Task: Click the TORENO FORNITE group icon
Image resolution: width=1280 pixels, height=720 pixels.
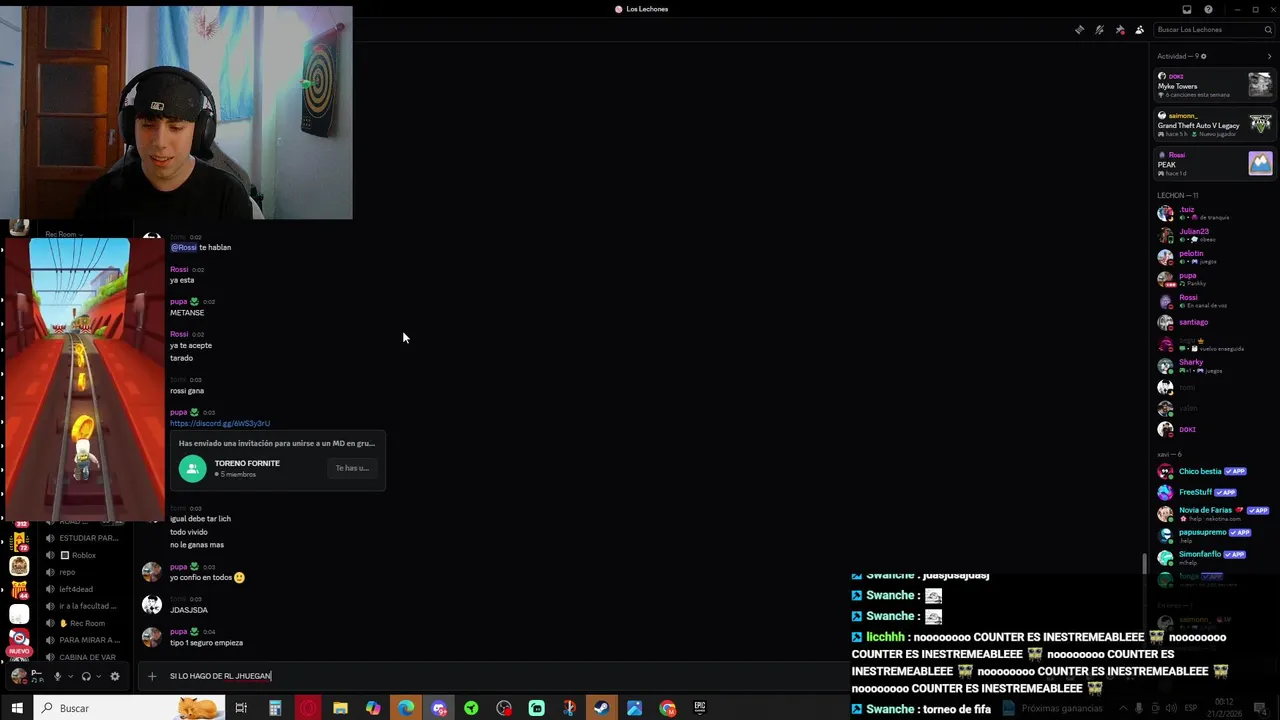Action: coord(192,468)
